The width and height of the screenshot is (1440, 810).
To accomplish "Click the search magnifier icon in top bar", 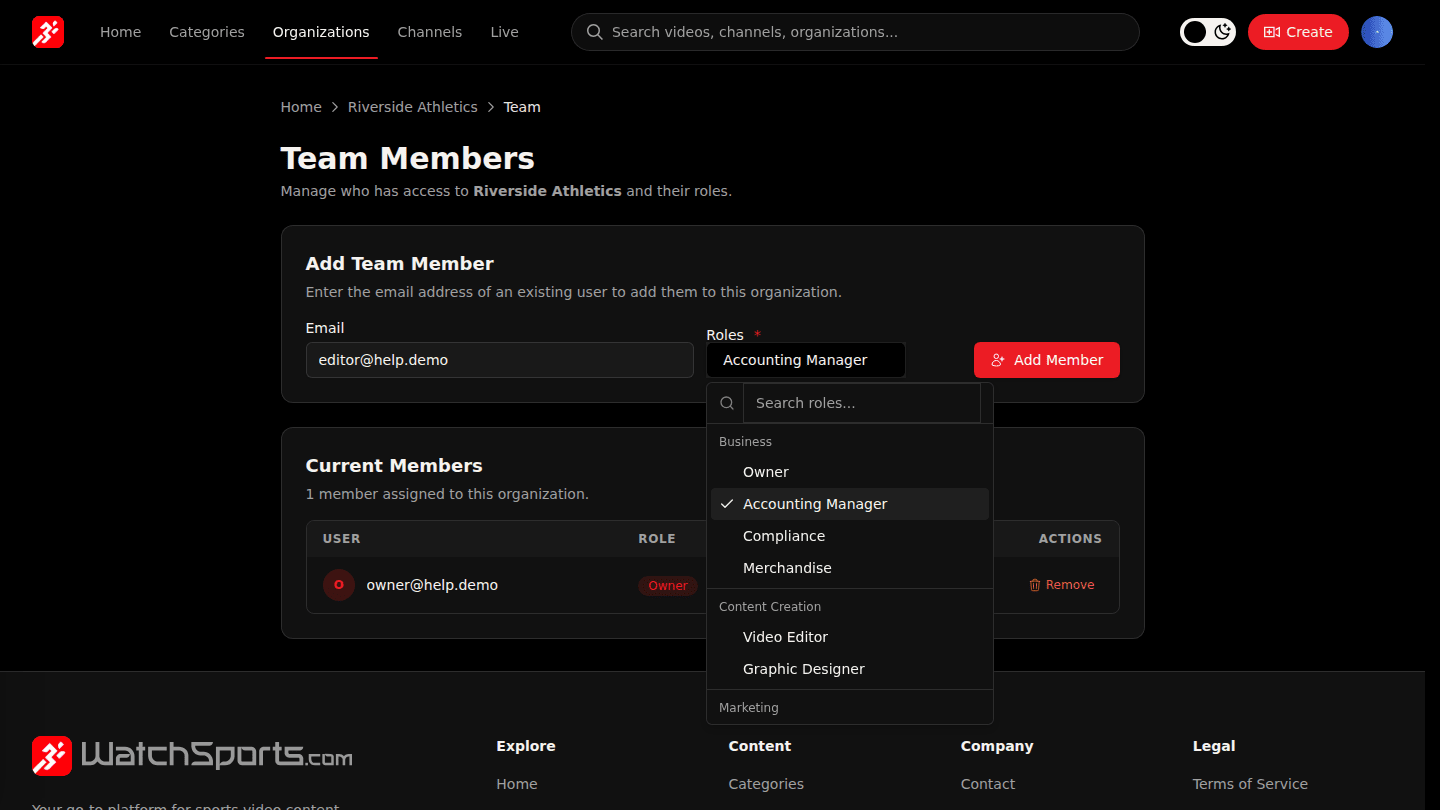I will (x=594, y=32).
